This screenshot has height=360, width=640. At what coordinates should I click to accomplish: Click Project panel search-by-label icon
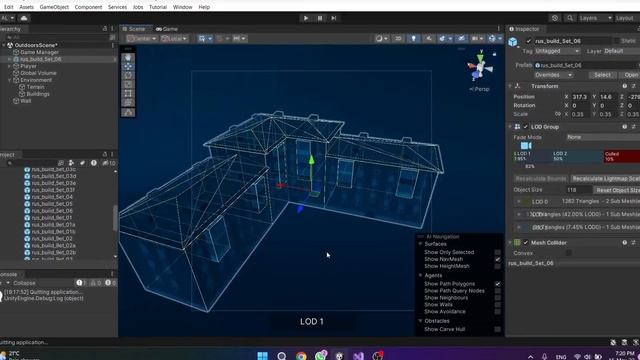[82, 163]
